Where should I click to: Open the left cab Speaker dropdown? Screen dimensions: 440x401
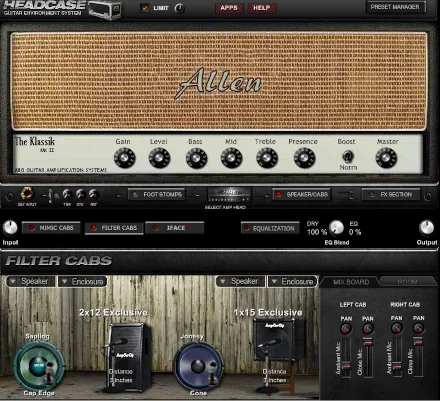click(x=32, y=282)
